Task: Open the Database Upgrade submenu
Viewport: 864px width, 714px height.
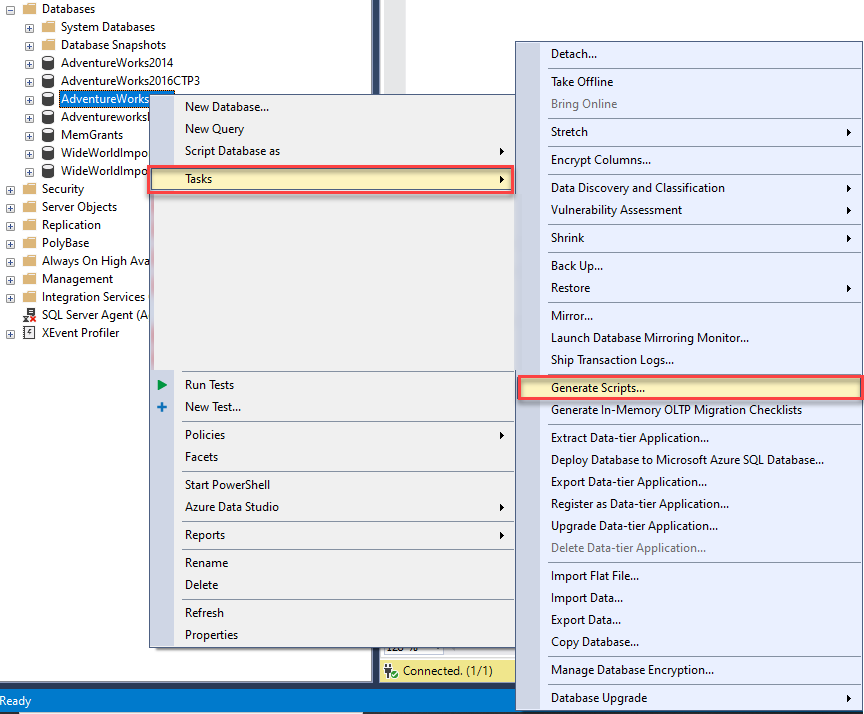Action: [x=689, y=698]
